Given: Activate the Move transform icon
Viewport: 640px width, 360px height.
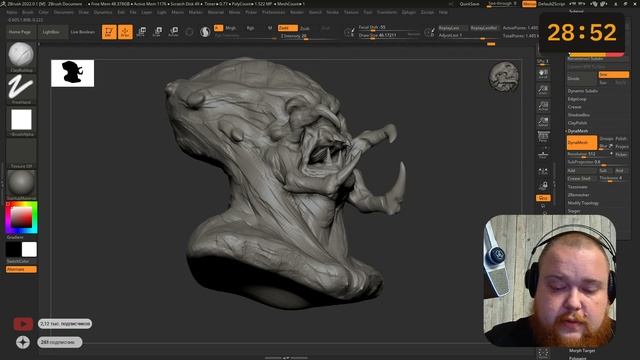Looking at the screenshot, I should (141, 32).
